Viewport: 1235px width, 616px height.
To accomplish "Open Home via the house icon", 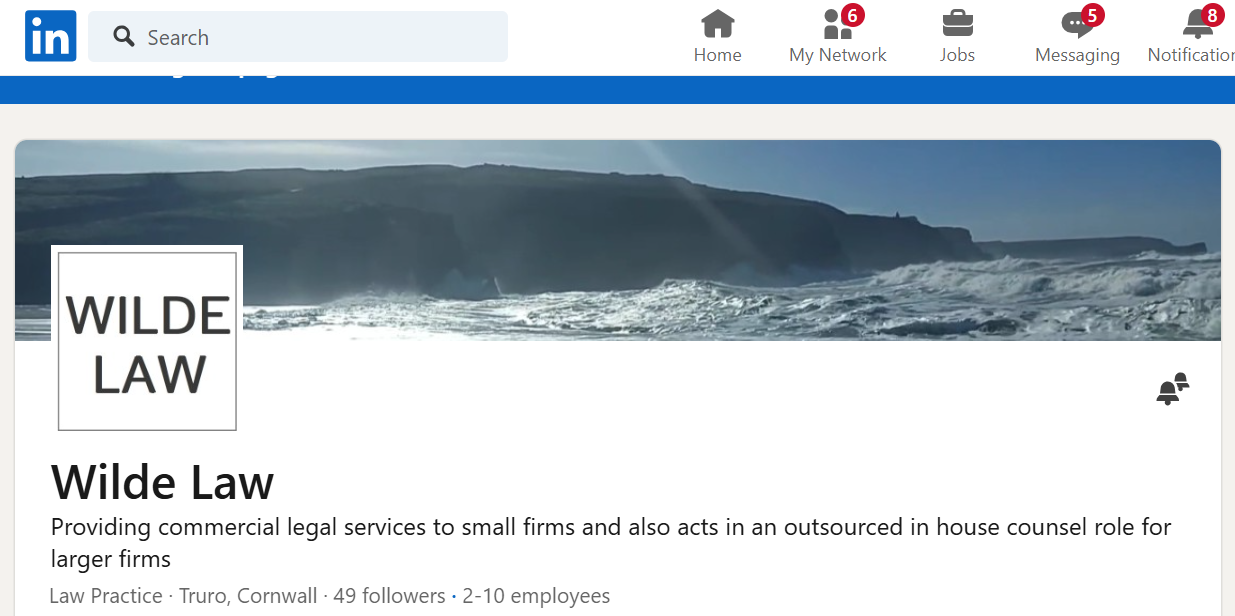I will pos(718,23).
